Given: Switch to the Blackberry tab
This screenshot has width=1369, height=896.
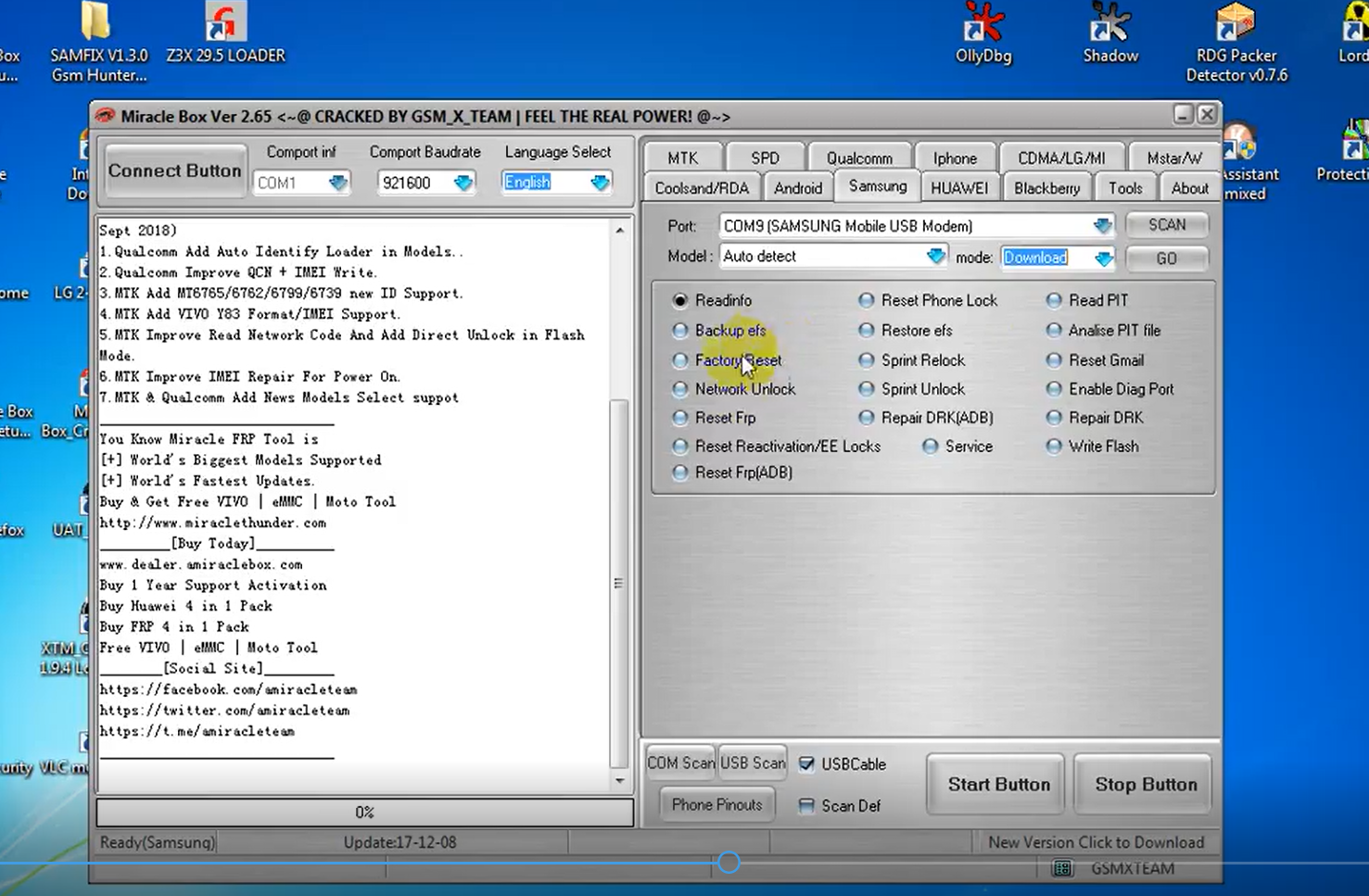Looking at the screenshot, I should (x=1046, y=187).
